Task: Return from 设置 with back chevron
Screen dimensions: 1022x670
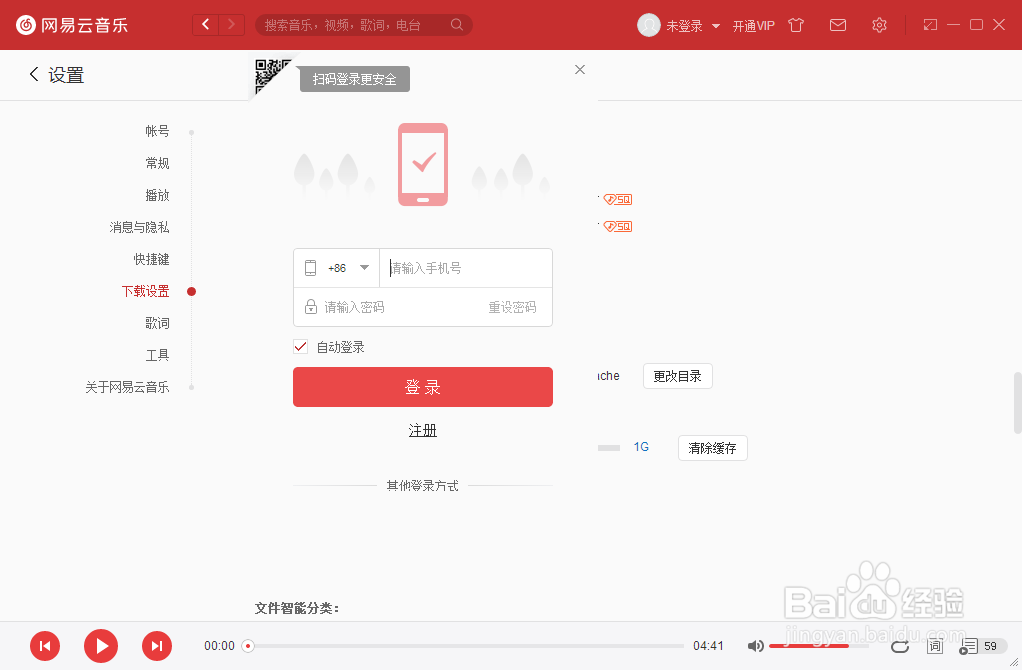Action: click(x=34, y=74)
